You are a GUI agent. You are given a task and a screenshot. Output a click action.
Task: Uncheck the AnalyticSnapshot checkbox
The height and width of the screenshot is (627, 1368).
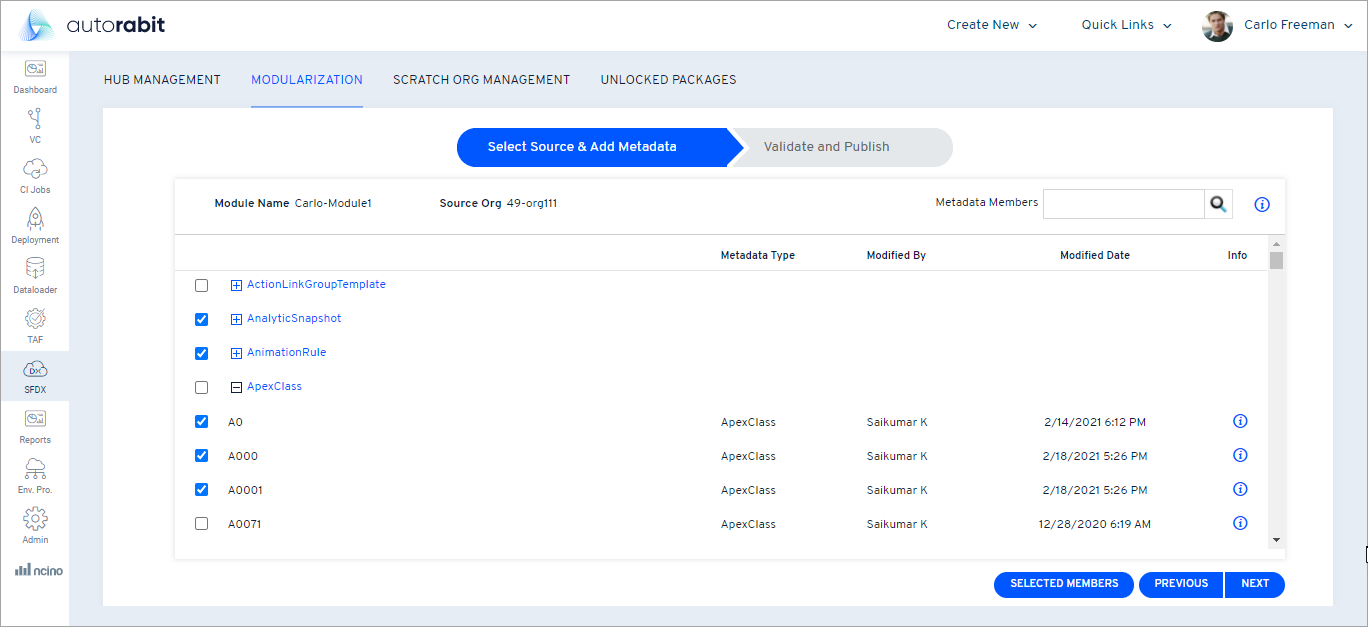[201, 319]
